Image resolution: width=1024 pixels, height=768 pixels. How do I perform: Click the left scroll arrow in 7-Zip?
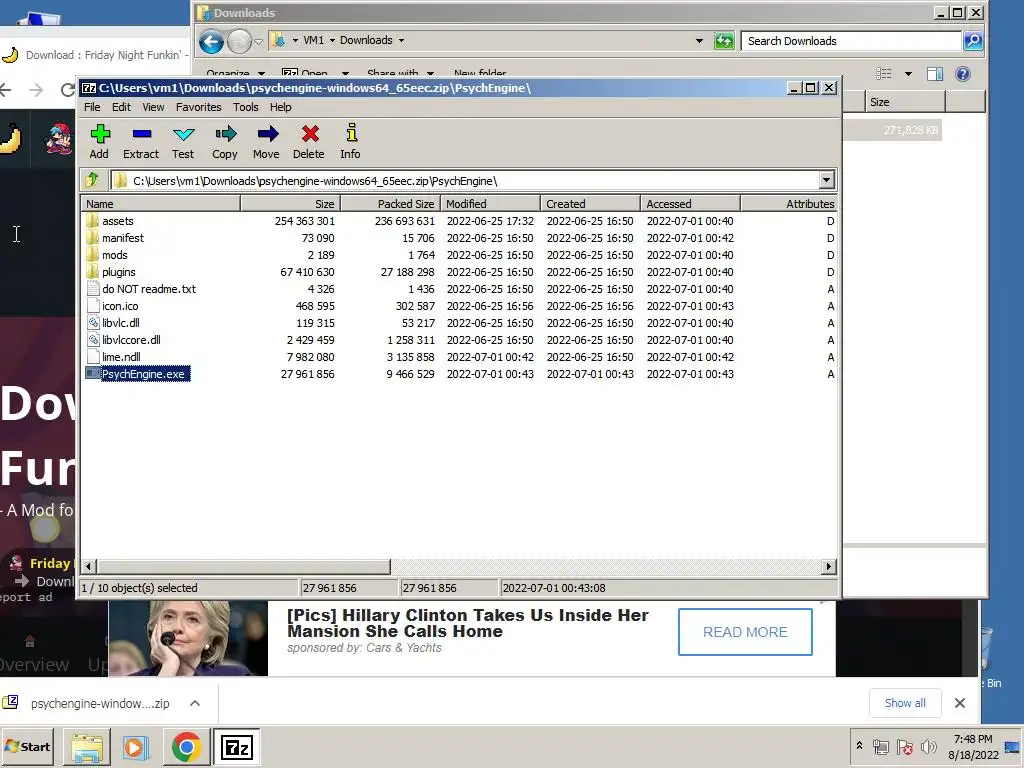89,566
